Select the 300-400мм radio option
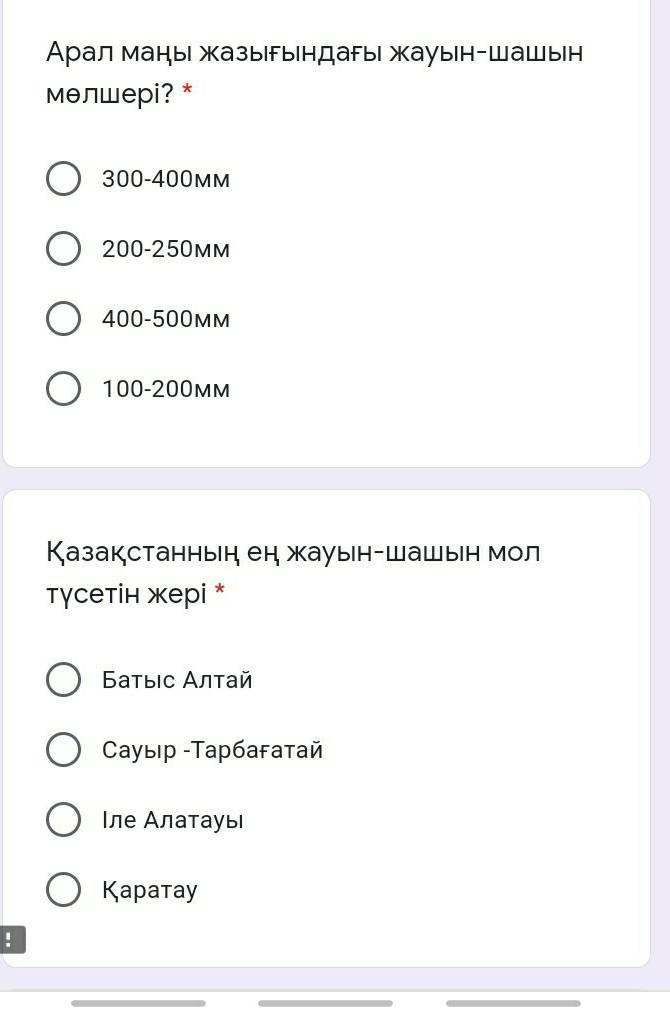Screen dimensions: 670x1016 [64, 178]
